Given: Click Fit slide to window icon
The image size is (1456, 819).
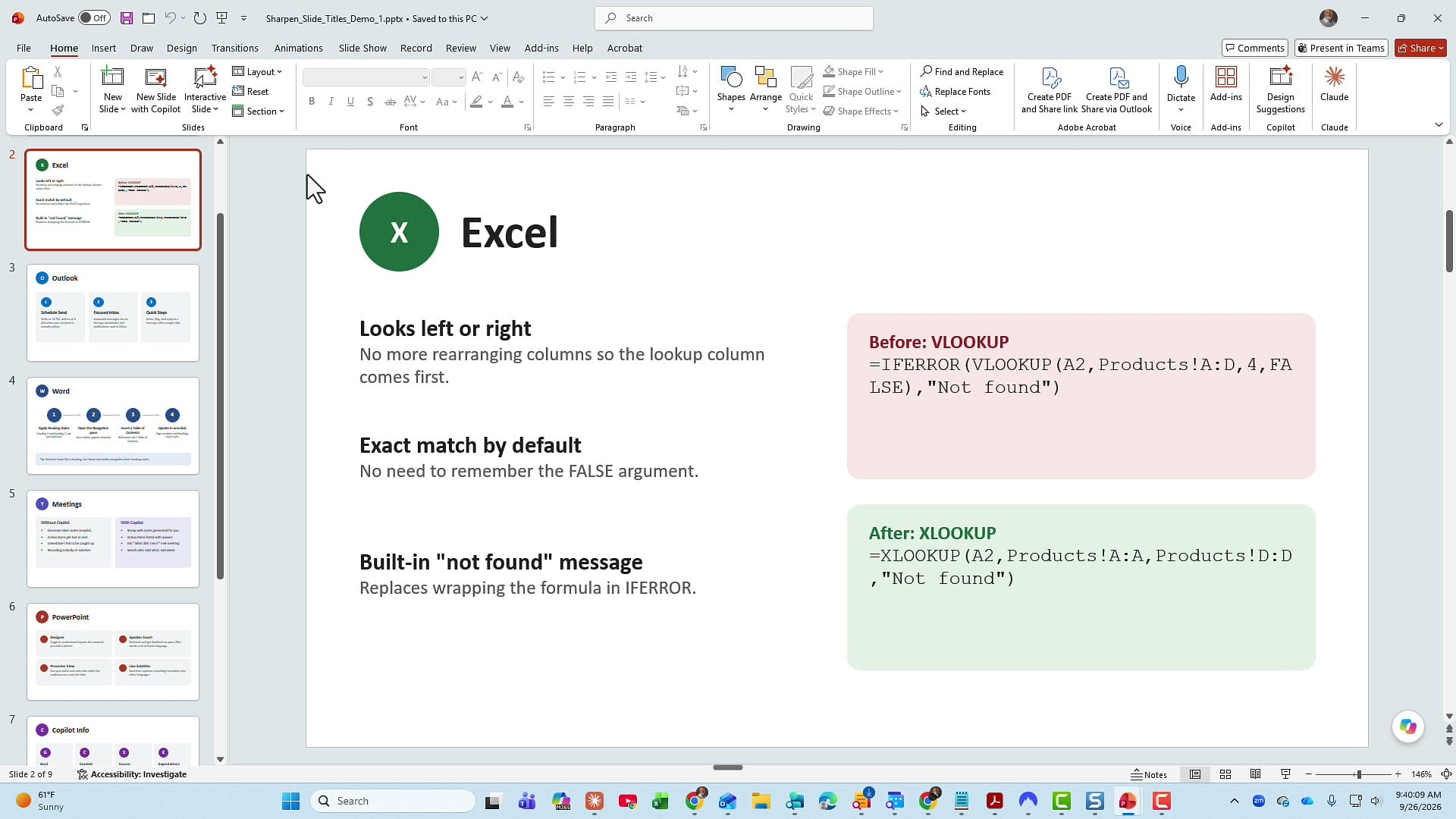Looking at the screenshot, I should [1446, 774].
